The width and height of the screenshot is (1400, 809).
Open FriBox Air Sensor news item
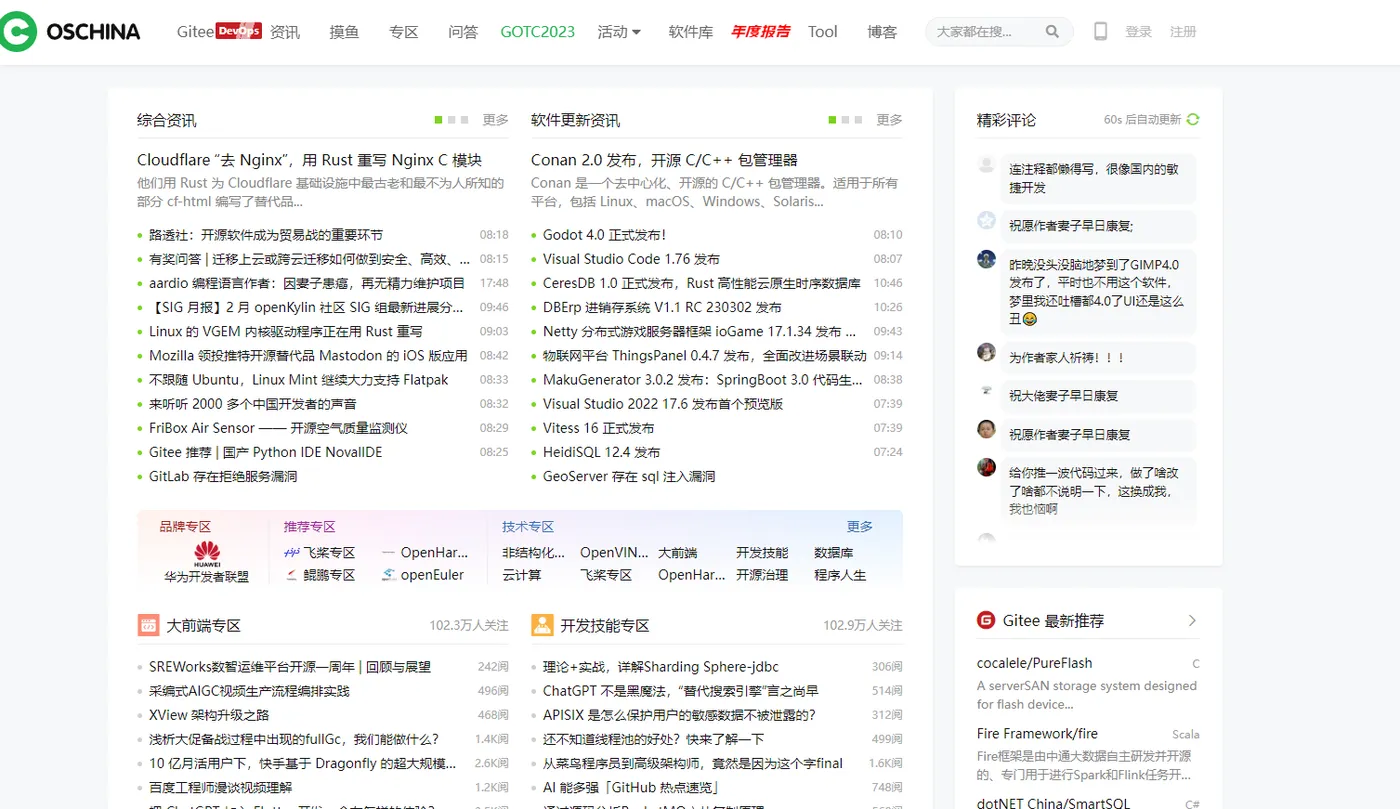[278, 428]
